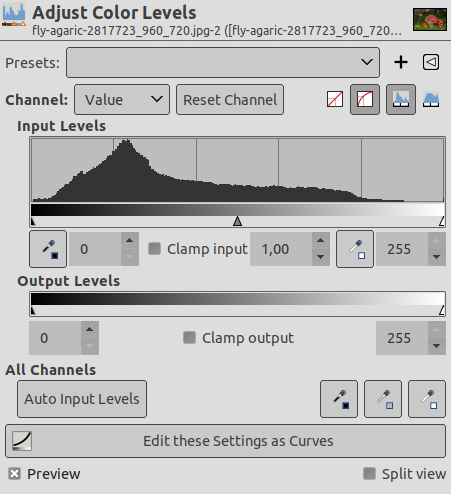Decrease the high output value
The image size is (451, 494).
point(437,346)
